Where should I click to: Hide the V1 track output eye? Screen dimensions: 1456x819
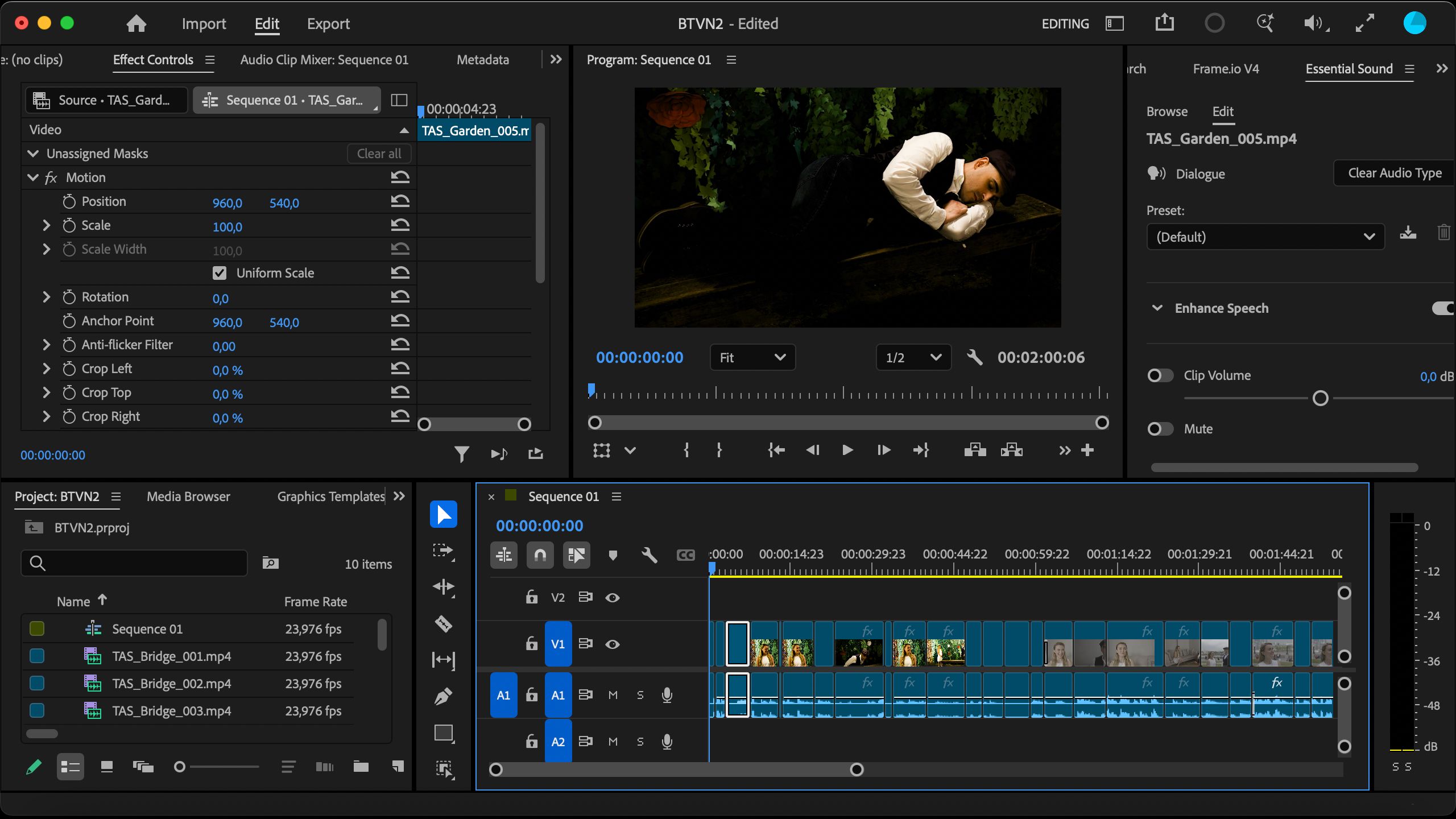tap(613, 644)
